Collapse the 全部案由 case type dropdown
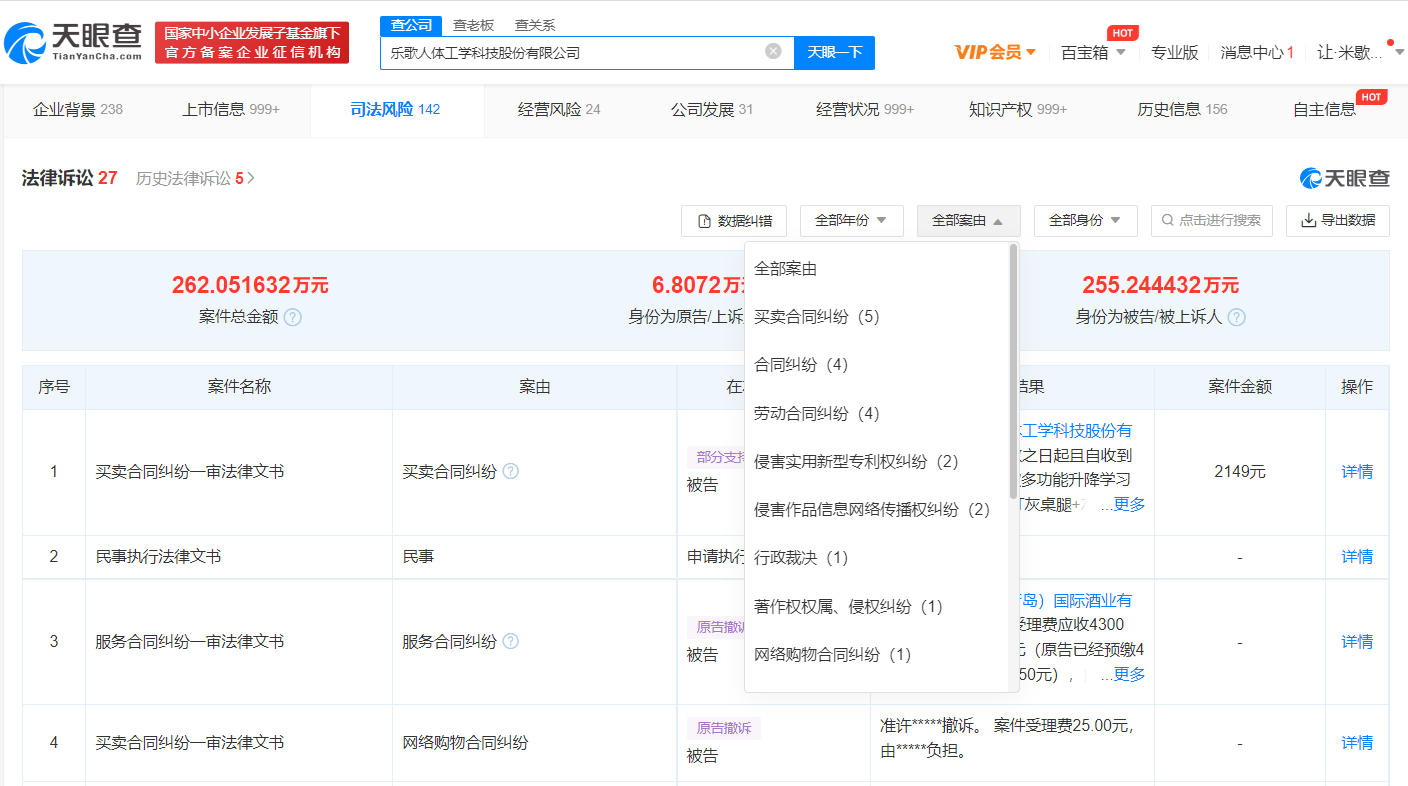Image resolution: width=1408 pixels, height=786 pixels. click(x=967, y=221)
